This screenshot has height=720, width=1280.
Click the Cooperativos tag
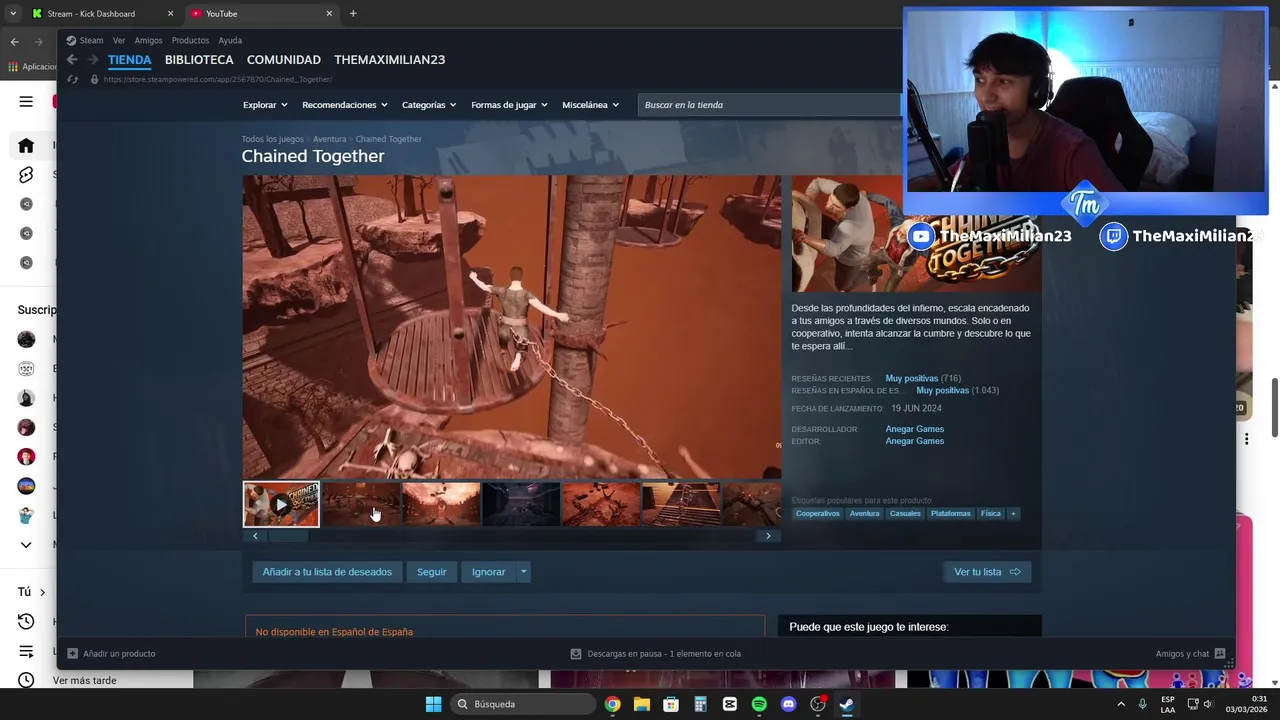[x=818, y=513]
